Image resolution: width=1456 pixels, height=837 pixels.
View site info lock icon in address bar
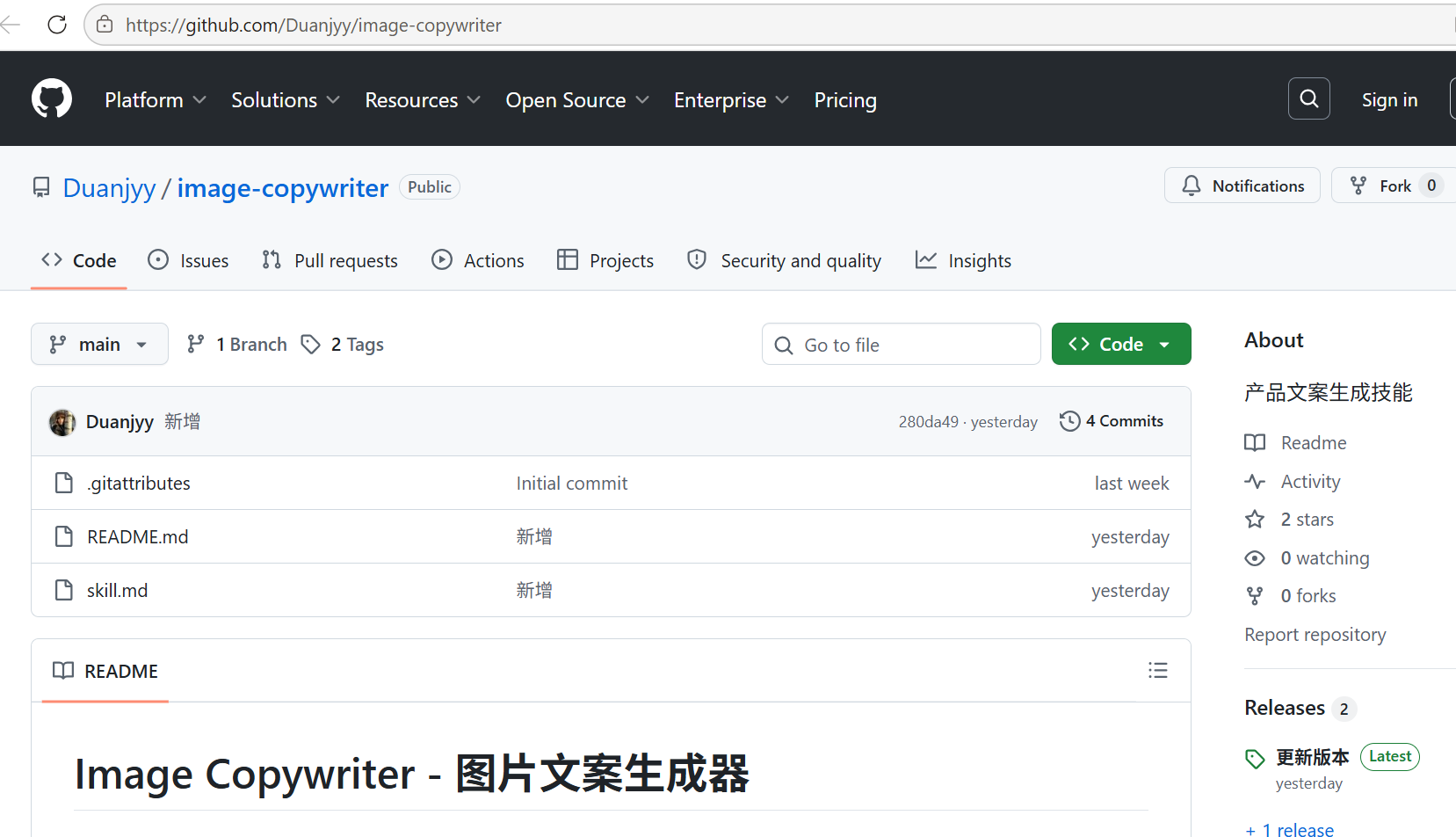105,25
